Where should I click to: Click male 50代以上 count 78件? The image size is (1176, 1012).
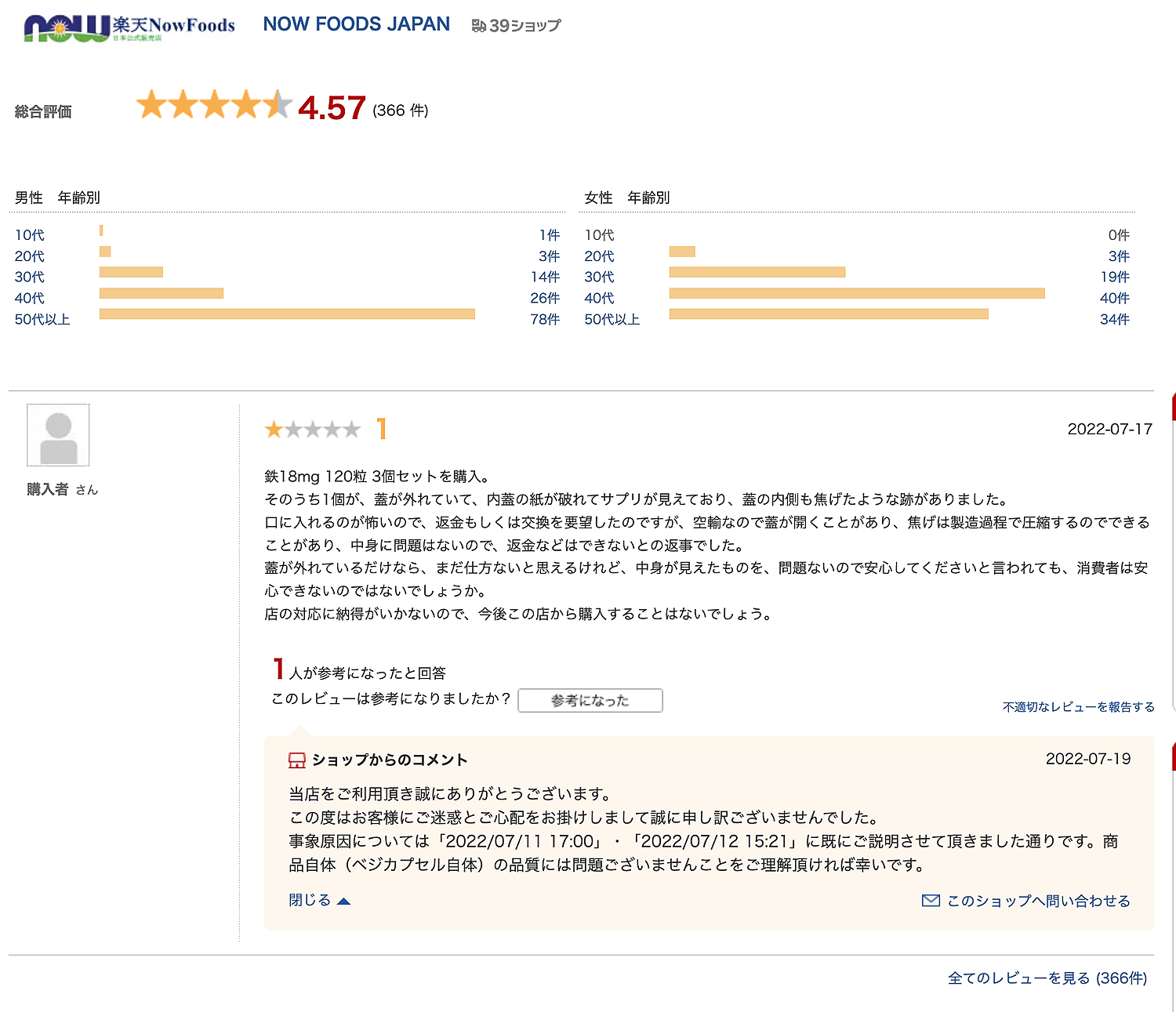(x=545, y=319)
